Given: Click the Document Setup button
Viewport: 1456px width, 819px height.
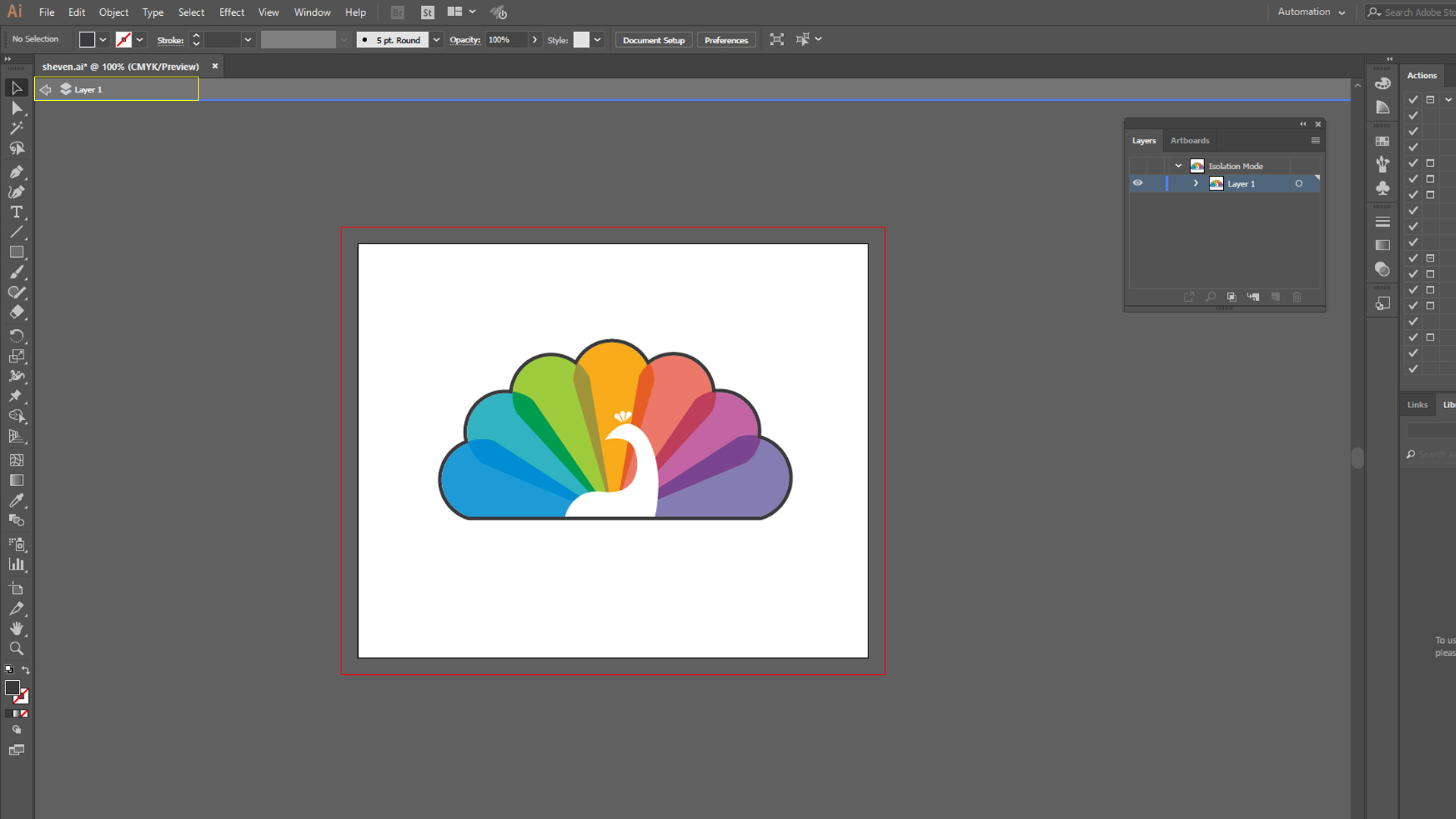Looking at the screenshot, I should click(x=654, y=40).
